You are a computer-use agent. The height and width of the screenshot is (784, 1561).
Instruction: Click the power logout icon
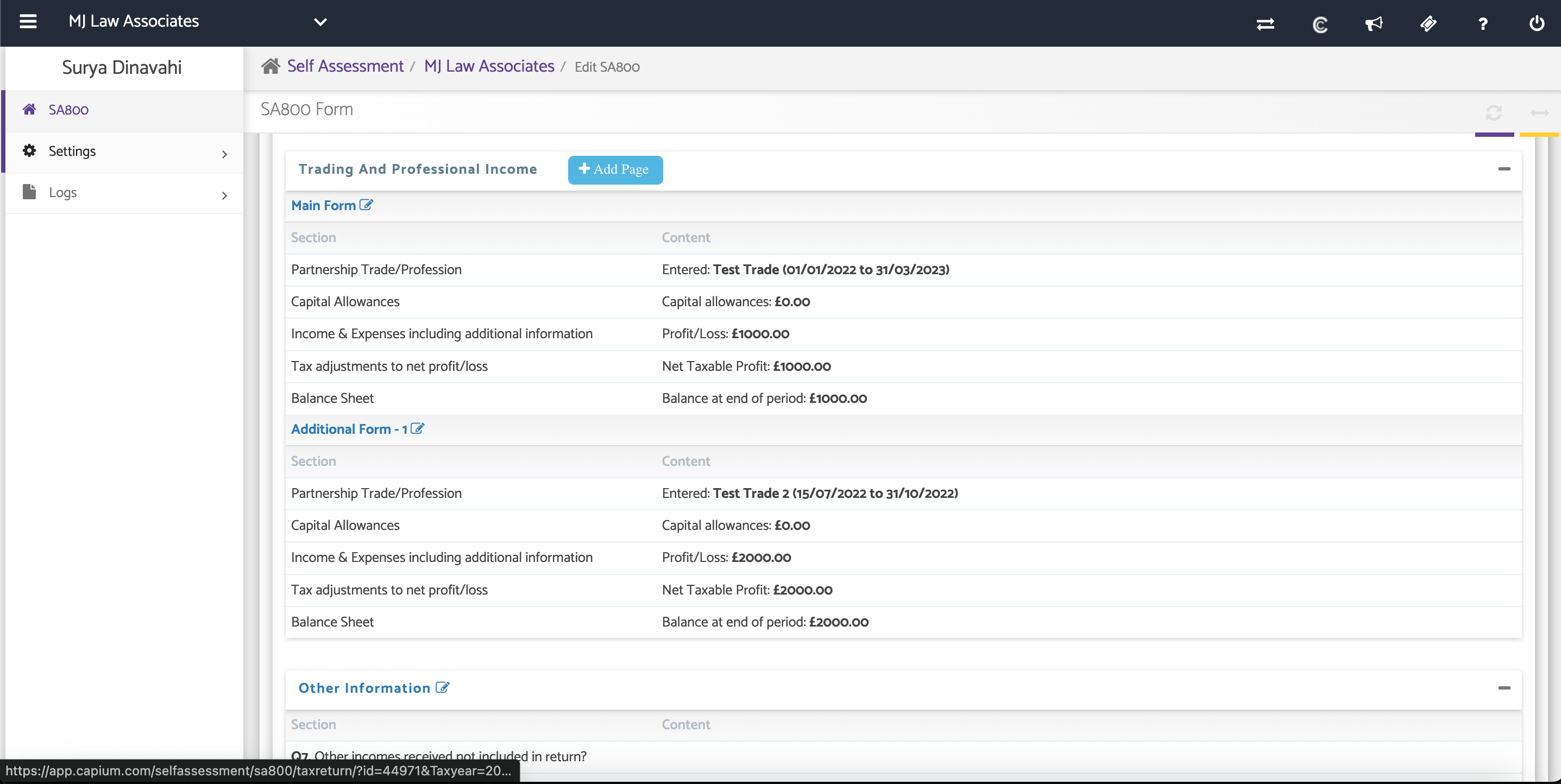tap(1537, 24)
